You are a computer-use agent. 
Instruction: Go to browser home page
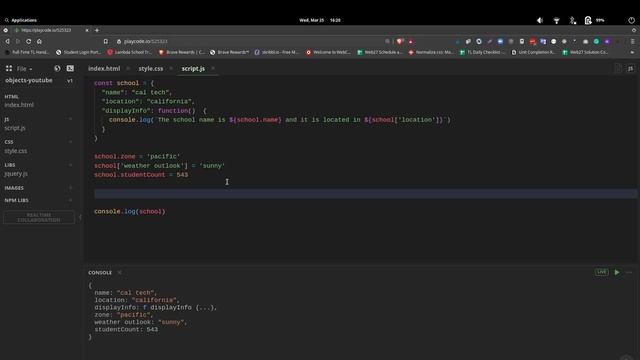(x=39, y=41)
